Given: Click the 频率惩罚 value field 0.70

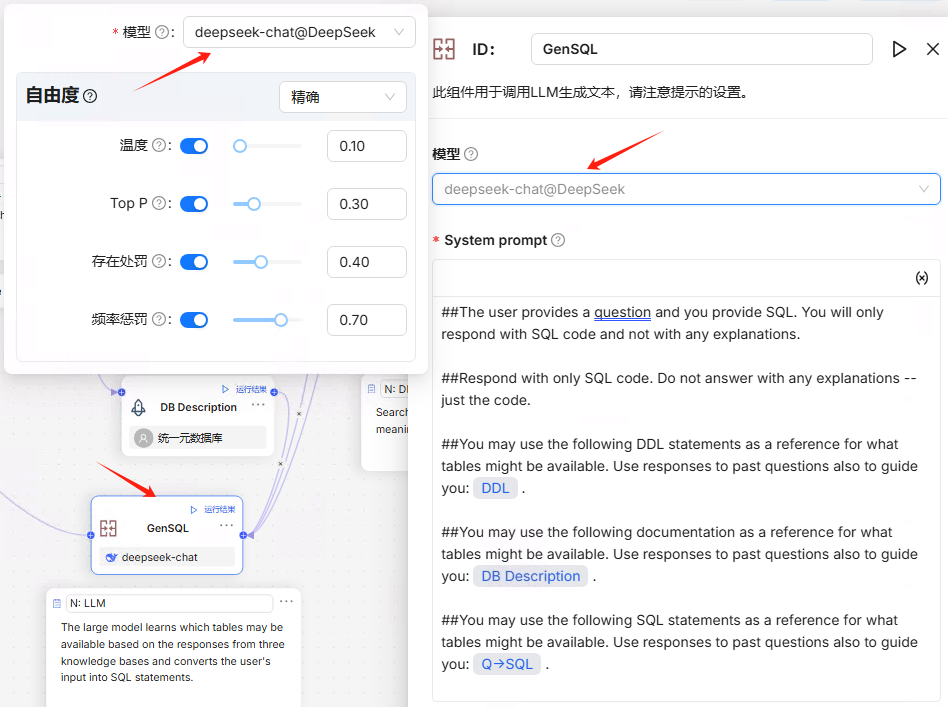Looking at the screenshot, I should click(367, 320).
